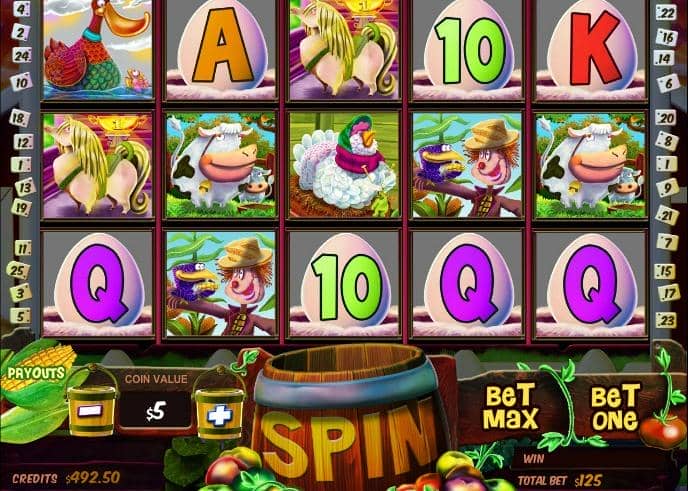Click the red K egg symbol
This screenshot has height=491, width=688.
point(591,50)
